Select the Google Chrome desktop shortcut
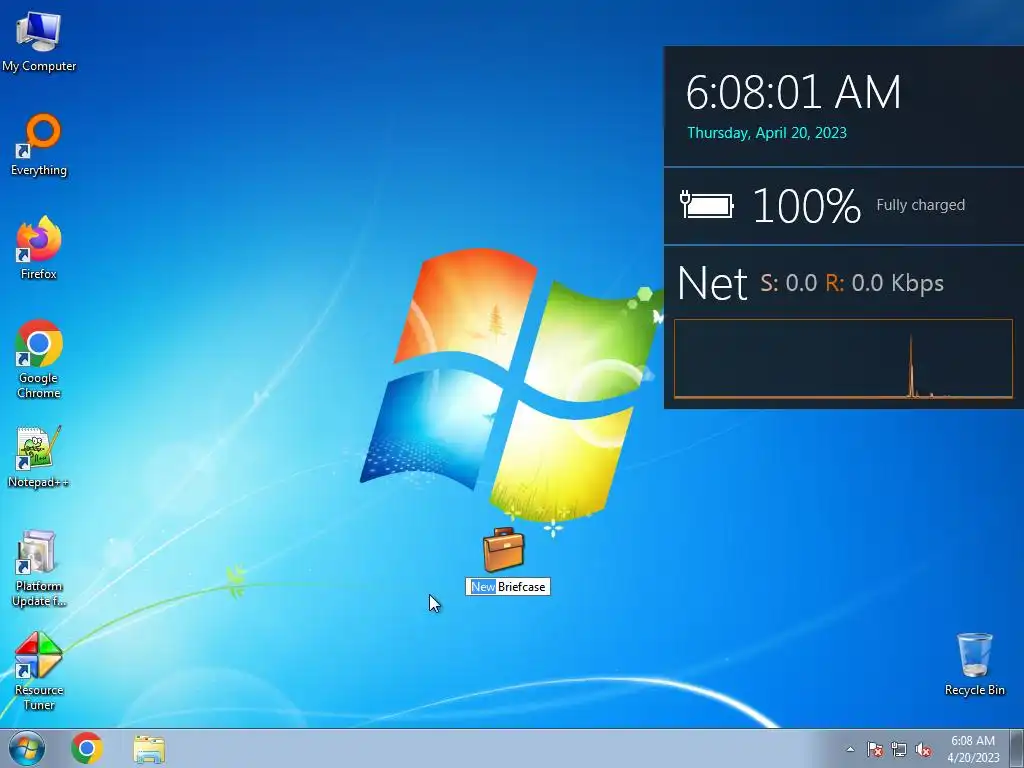The height and width of the screenshot is (768, 1024). pos(39,359)
